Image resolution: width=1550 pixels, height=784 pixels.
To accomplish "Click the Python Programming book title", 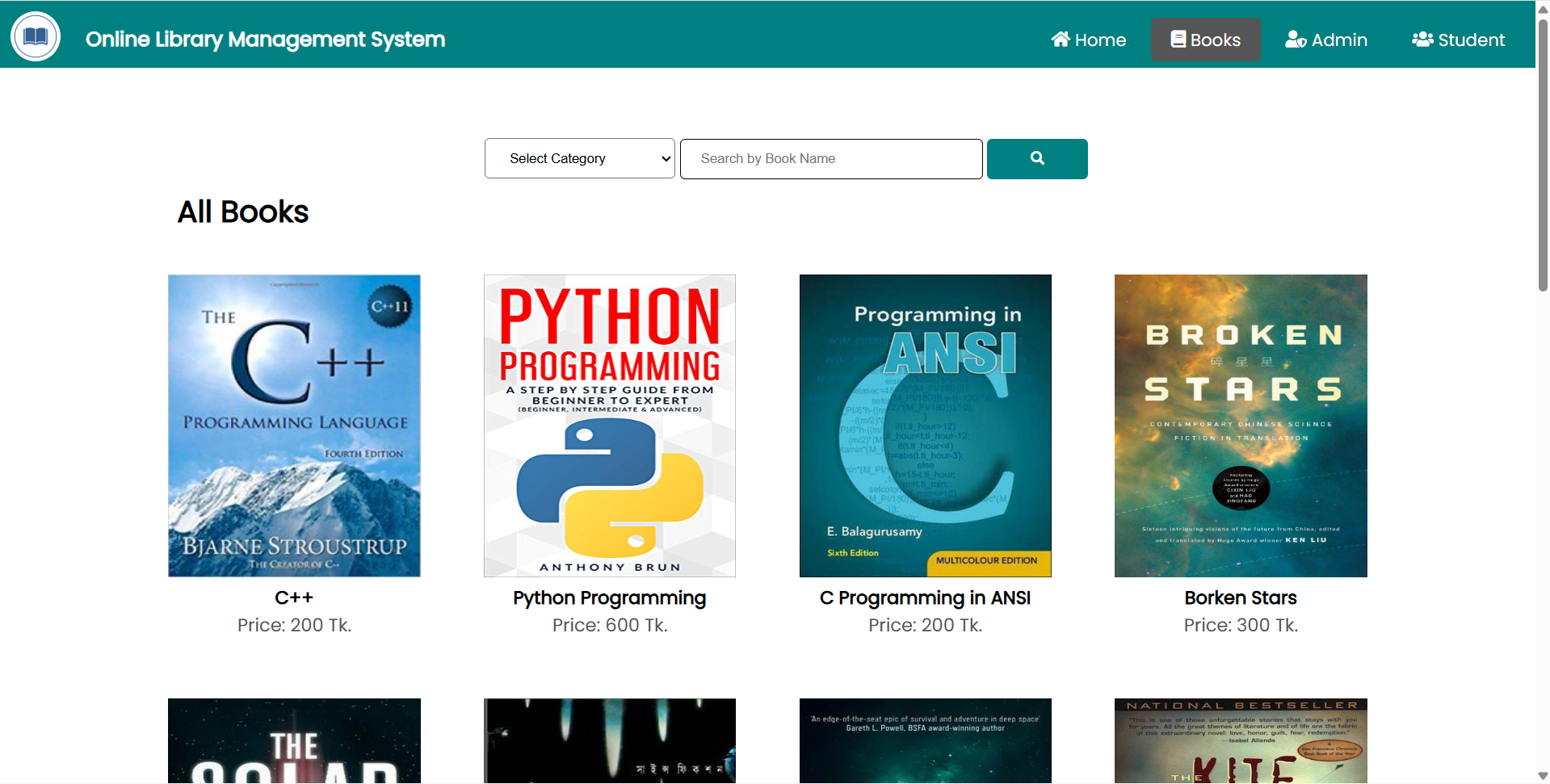I will point(610,598).
